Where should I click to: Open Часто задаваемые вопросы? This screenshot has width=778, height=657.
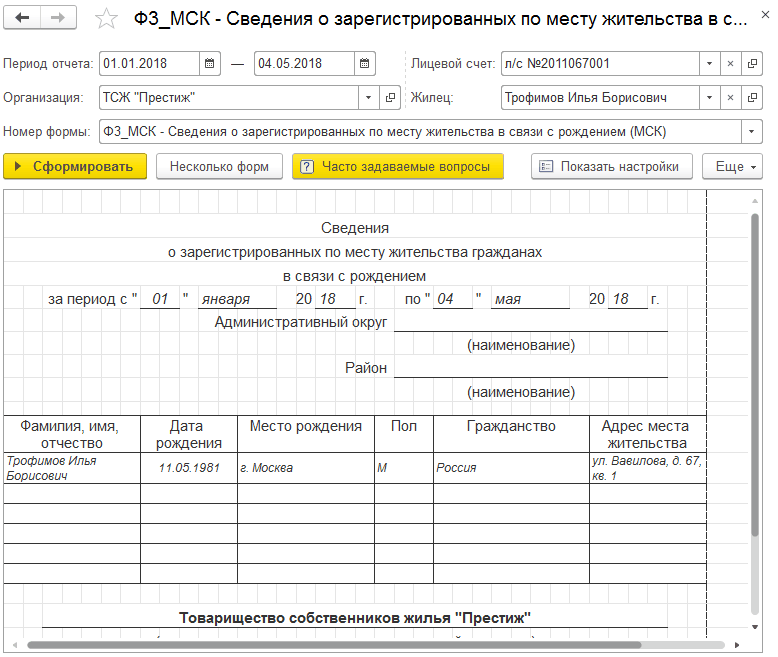coord(398,166)
